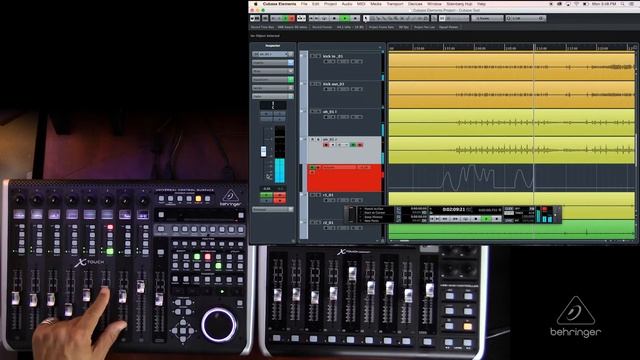The width and height of the screenshot is (640, 360).
Task: Click the kick in_01 audio clip
Action: pos(511,67)
